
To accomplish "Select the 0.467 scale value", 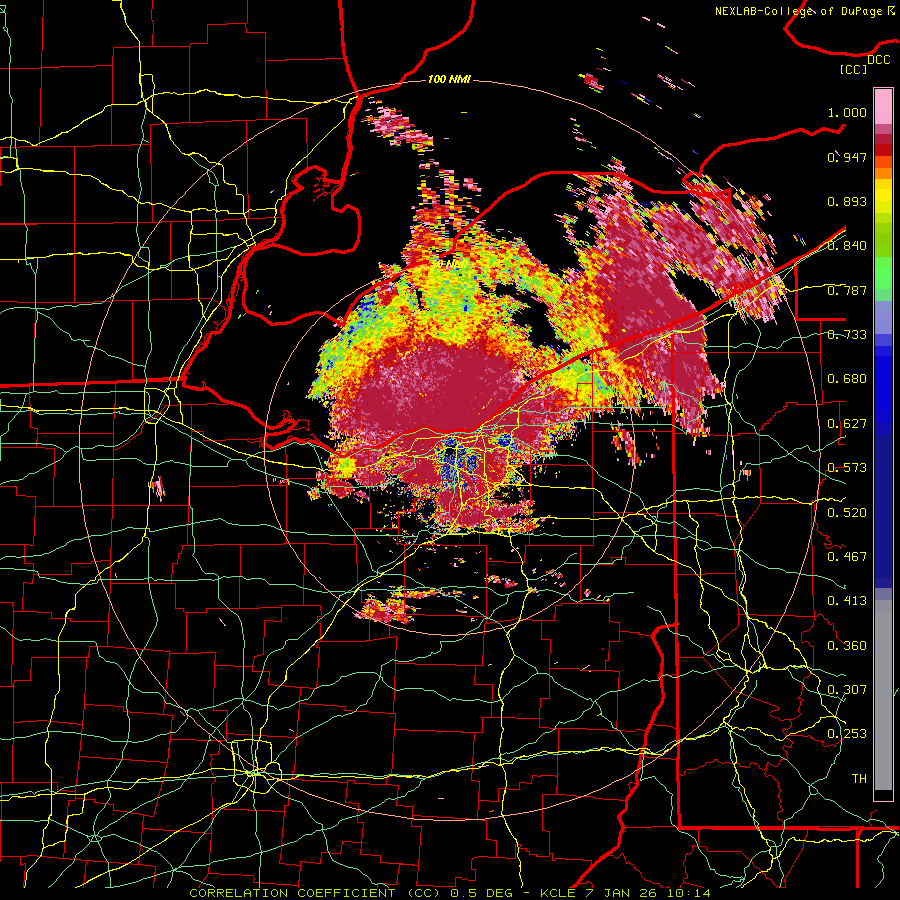I will coord(847,556).
